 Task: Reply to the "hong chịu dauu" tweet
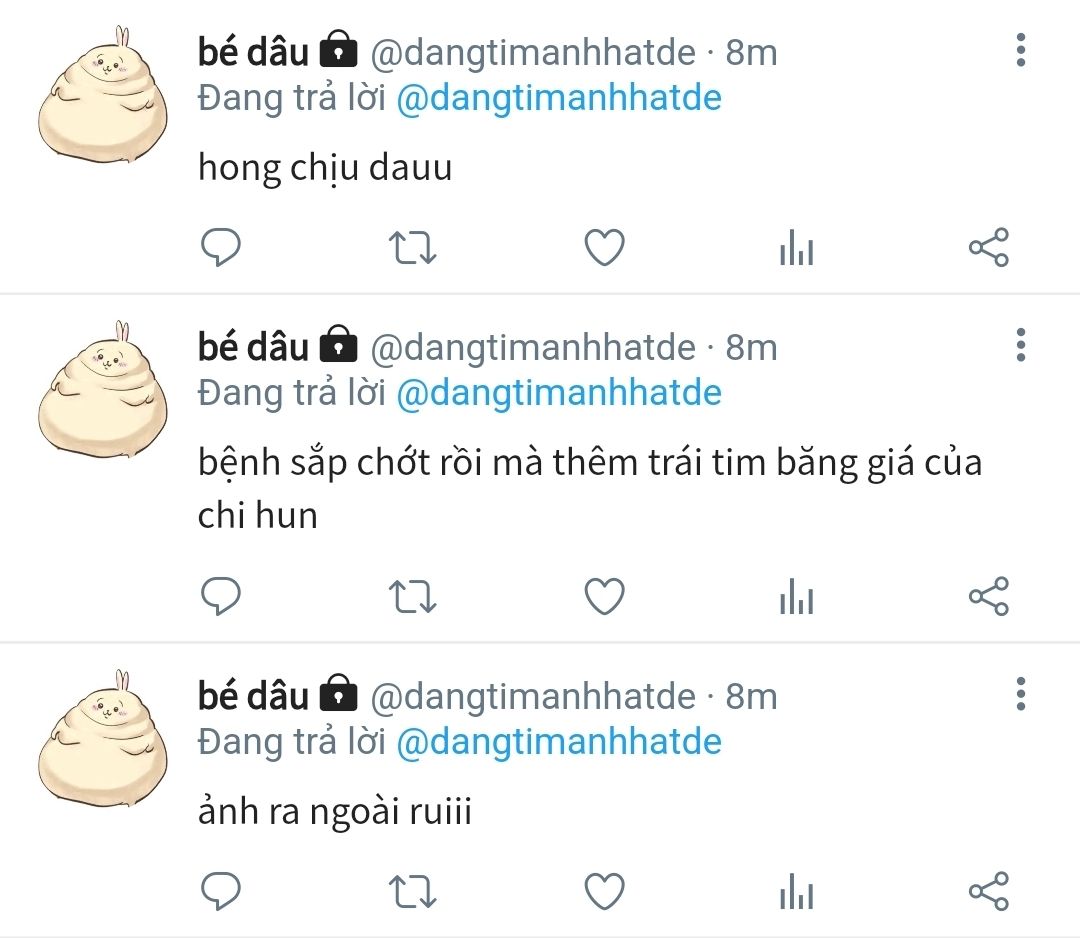[220, 247]
